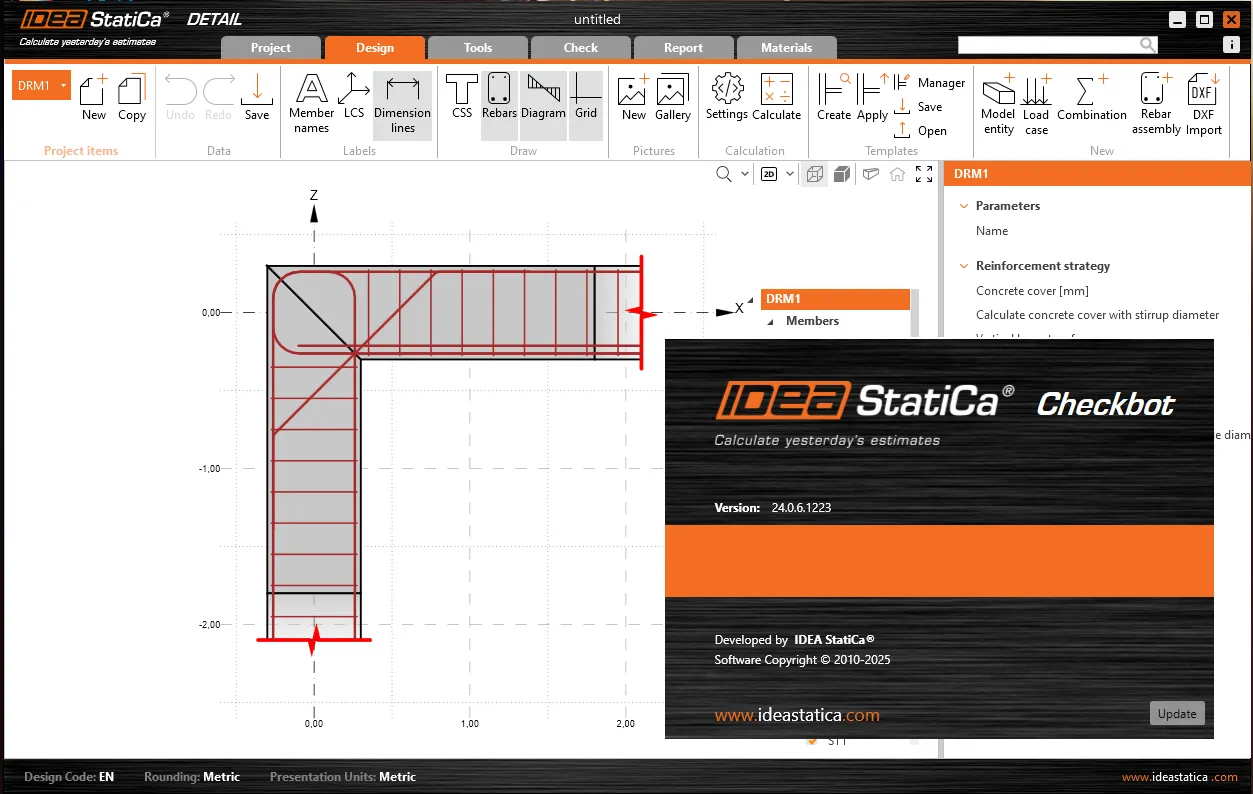1253x794 pixels.
Task: Open the Report tab
Action: click(x=684, y=47)
